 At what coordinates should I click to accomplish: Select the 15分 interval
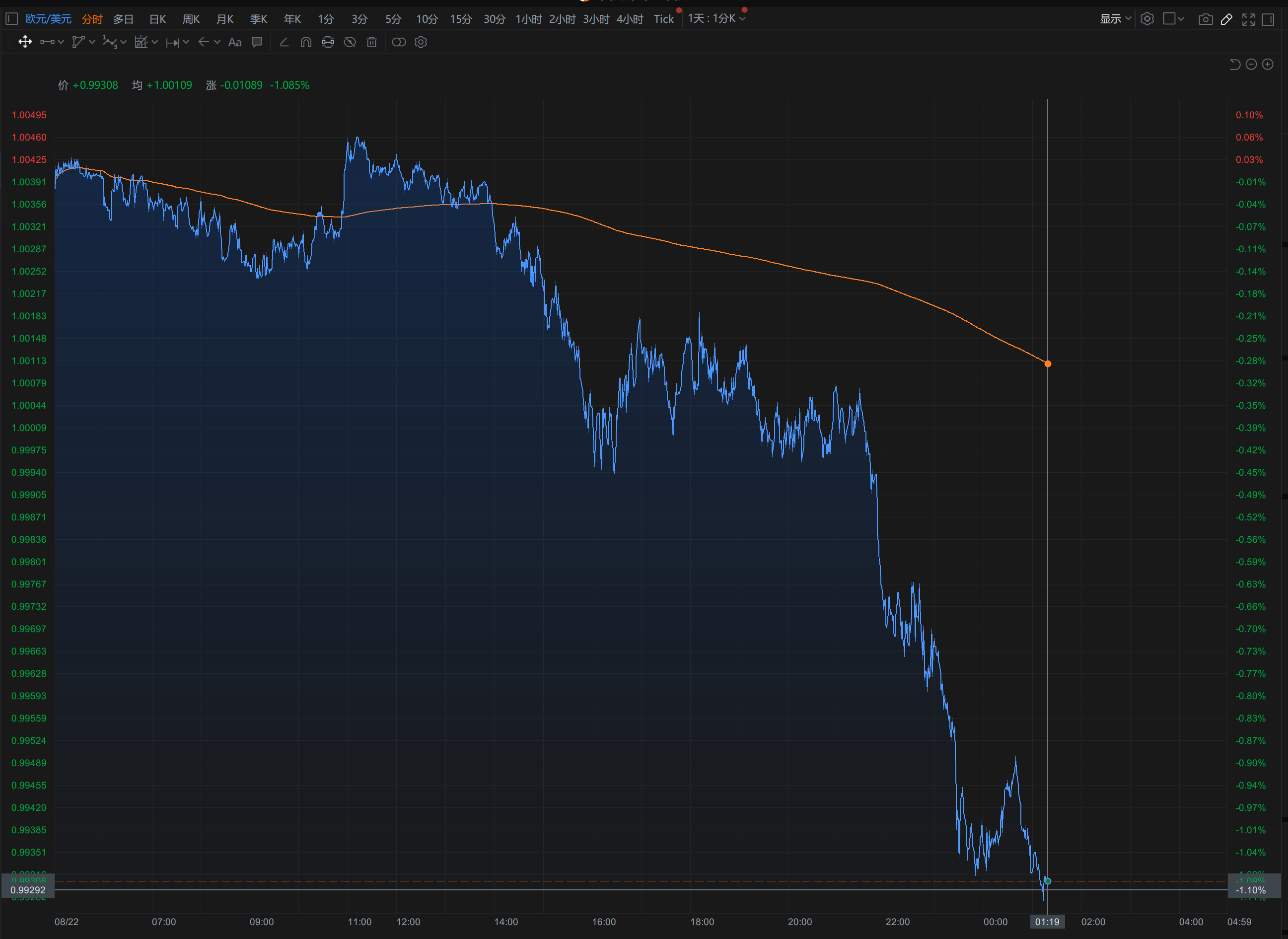point(461,19)
